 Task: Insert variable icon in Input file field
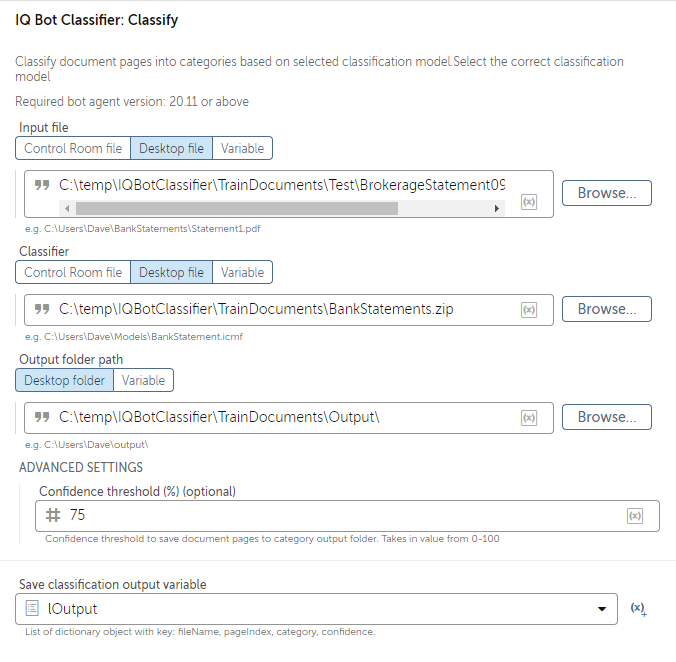(529, 202)
